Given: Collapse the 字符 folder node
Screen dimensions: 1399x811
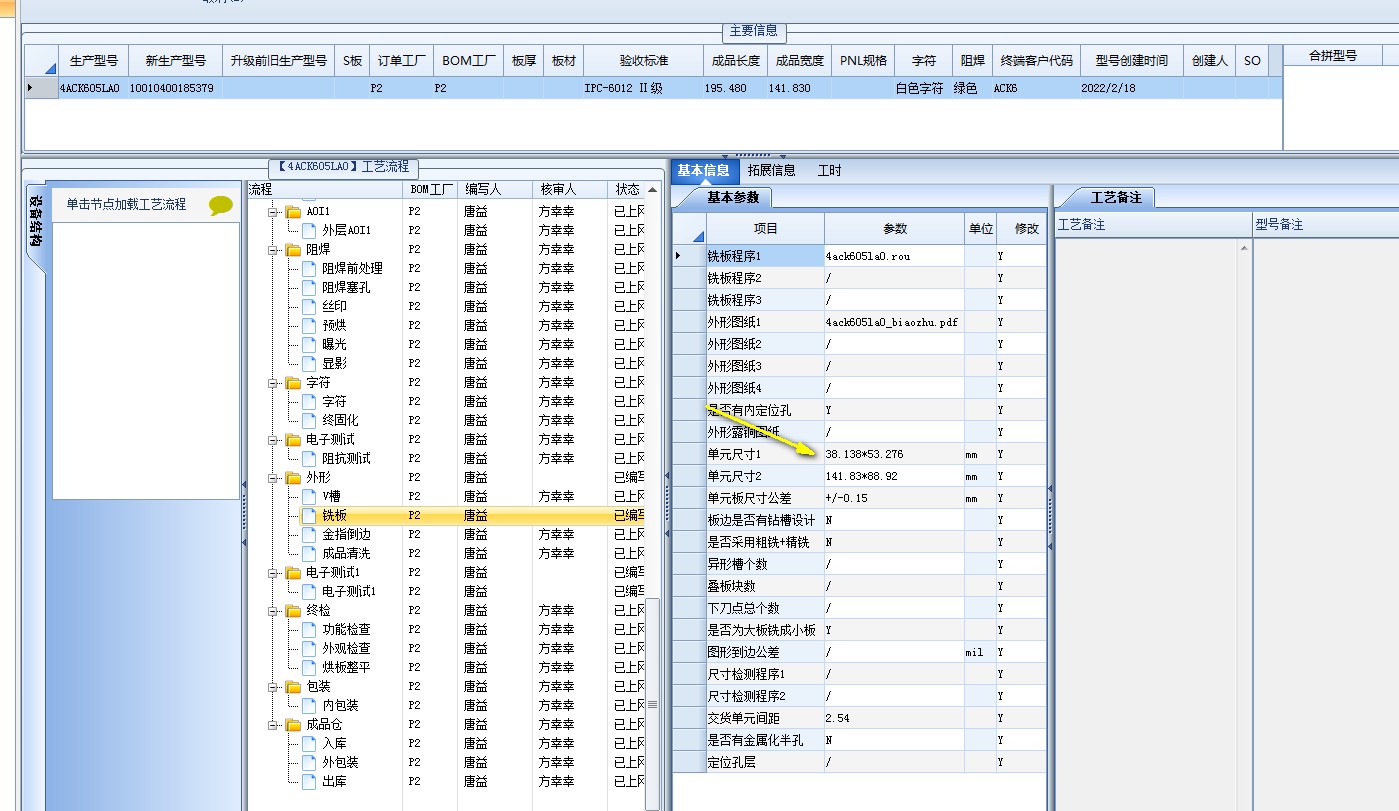Looking at the screenshot, I should [x=273, y=383].
